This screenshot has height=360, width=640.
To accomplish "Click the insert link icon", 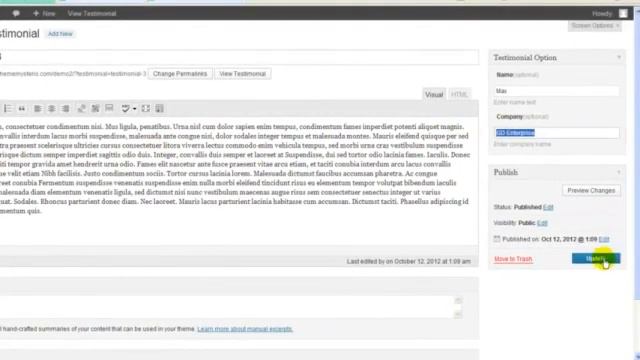I will coord(82,108).
